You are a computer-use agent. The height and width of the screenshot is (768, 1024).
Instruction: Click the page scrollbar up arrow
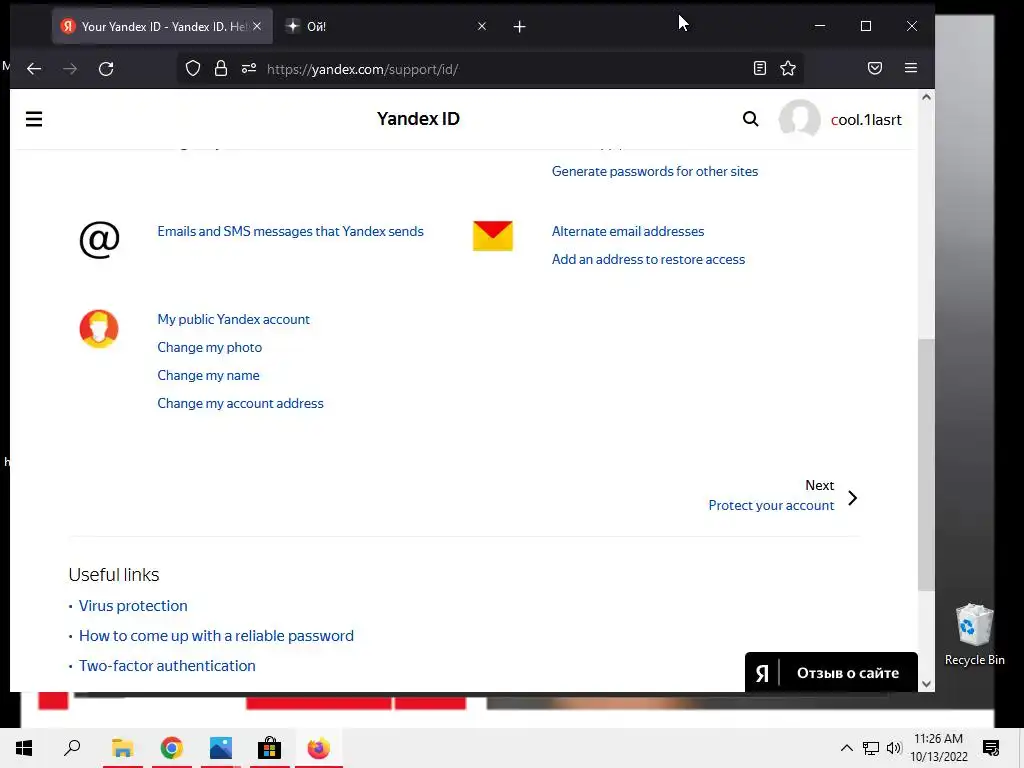926,97
